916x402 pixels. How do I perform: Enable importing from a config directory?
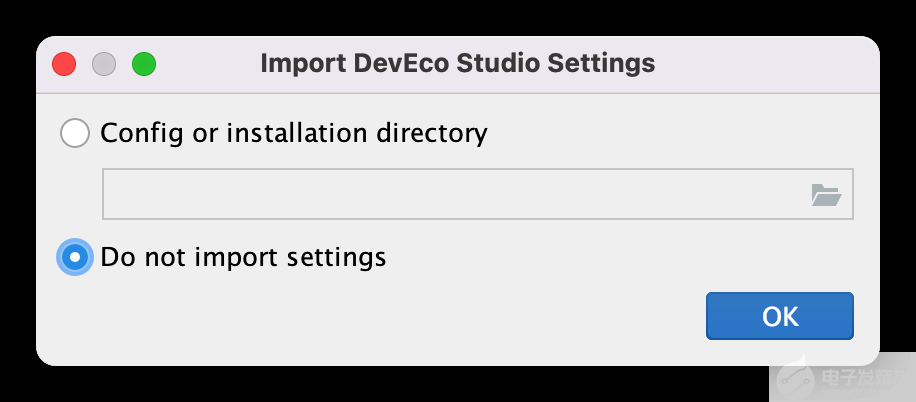(75, 133)
